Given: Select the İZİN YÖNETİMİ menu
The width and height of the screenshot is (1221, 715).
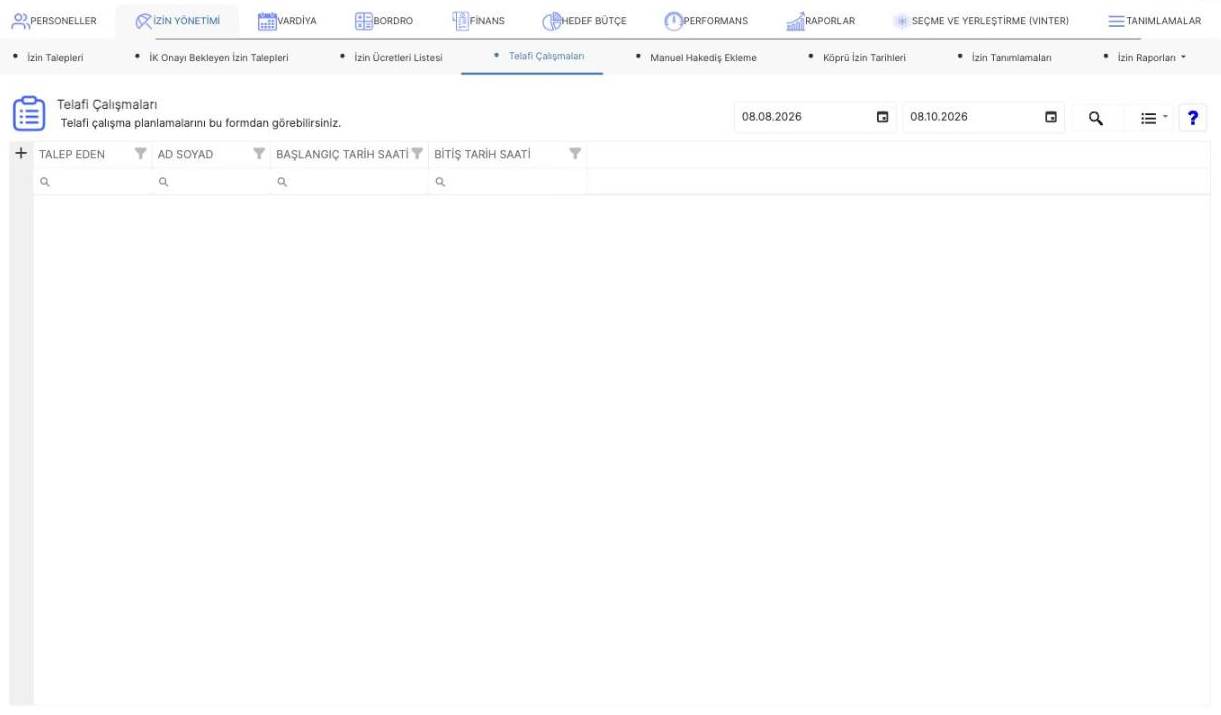Looking at the screenshot, I should 177,22.
